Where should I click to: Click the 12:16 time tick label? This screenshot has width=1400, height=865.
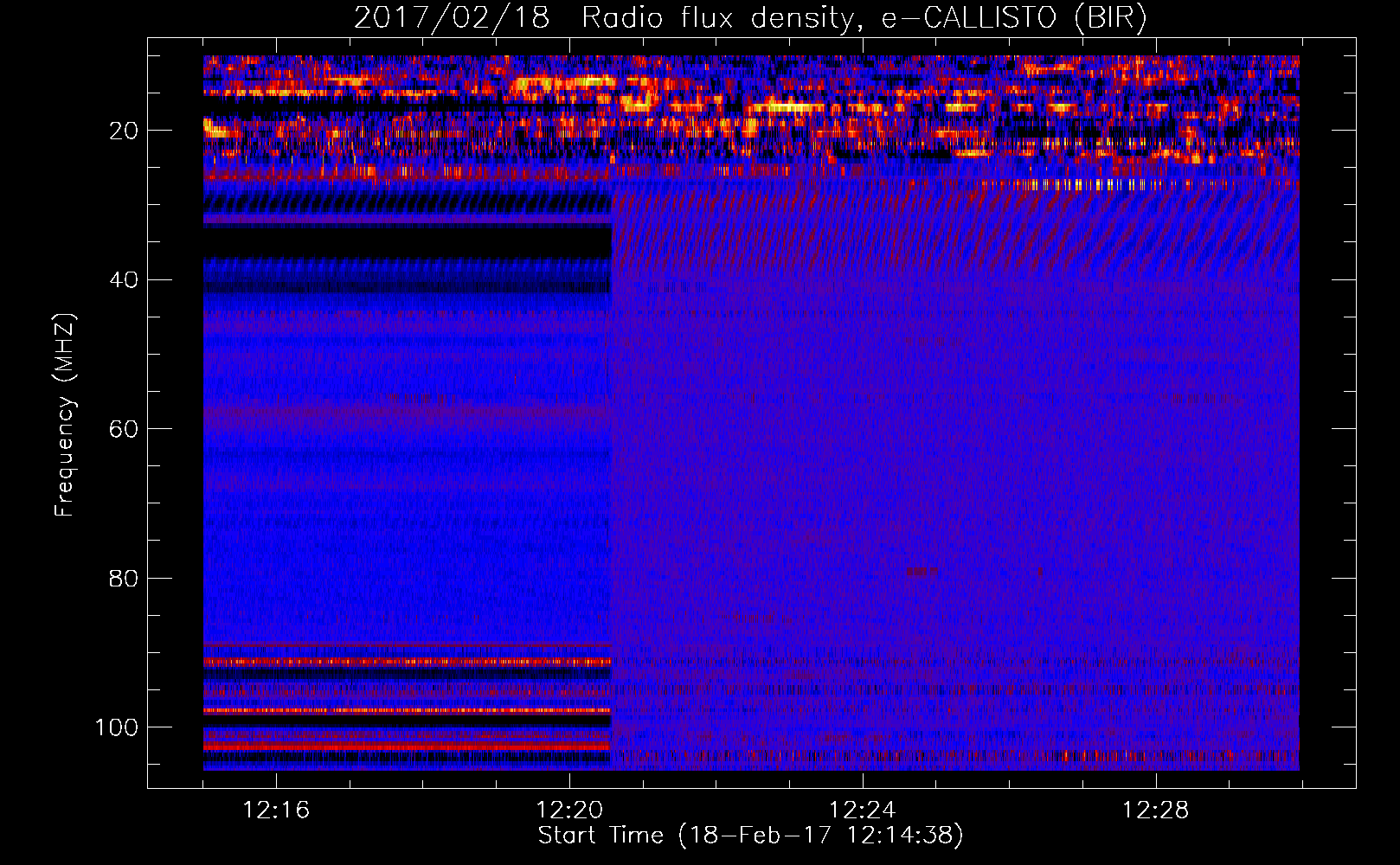(276, 810)
